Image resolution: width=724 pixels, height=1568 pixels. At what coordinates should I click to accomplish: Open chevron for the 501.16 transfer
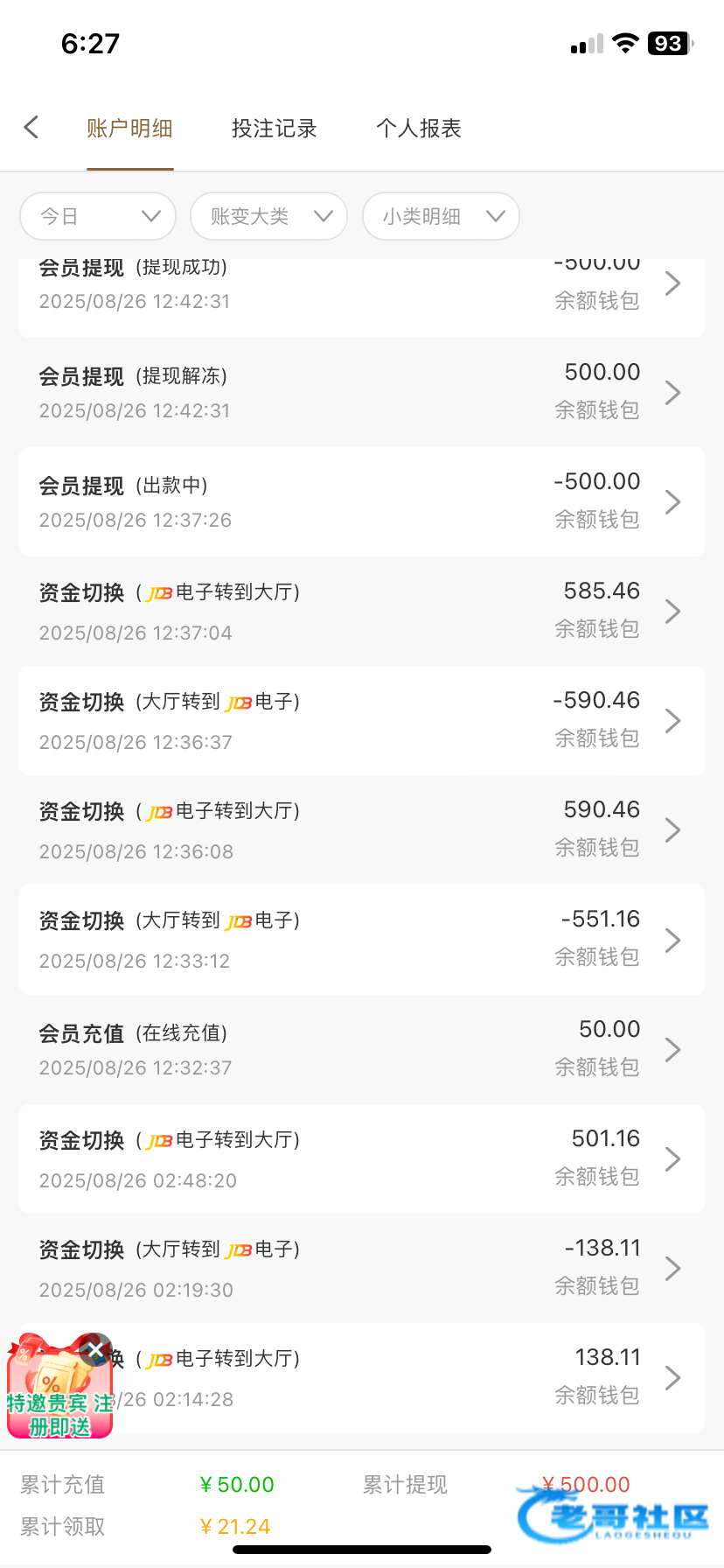672,1159
